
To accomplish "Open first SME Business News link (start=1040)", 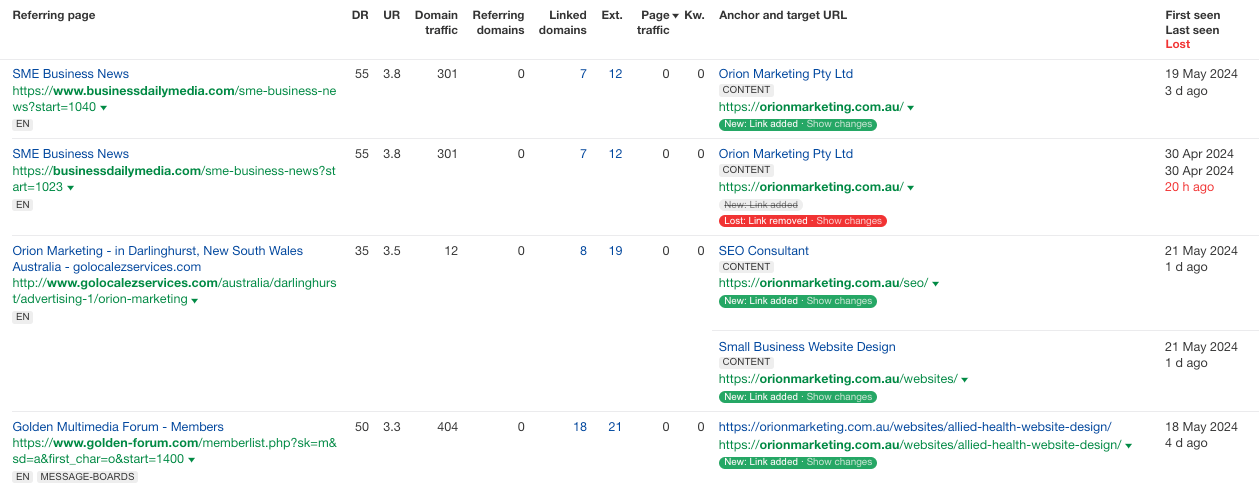I will click(70, 74).
